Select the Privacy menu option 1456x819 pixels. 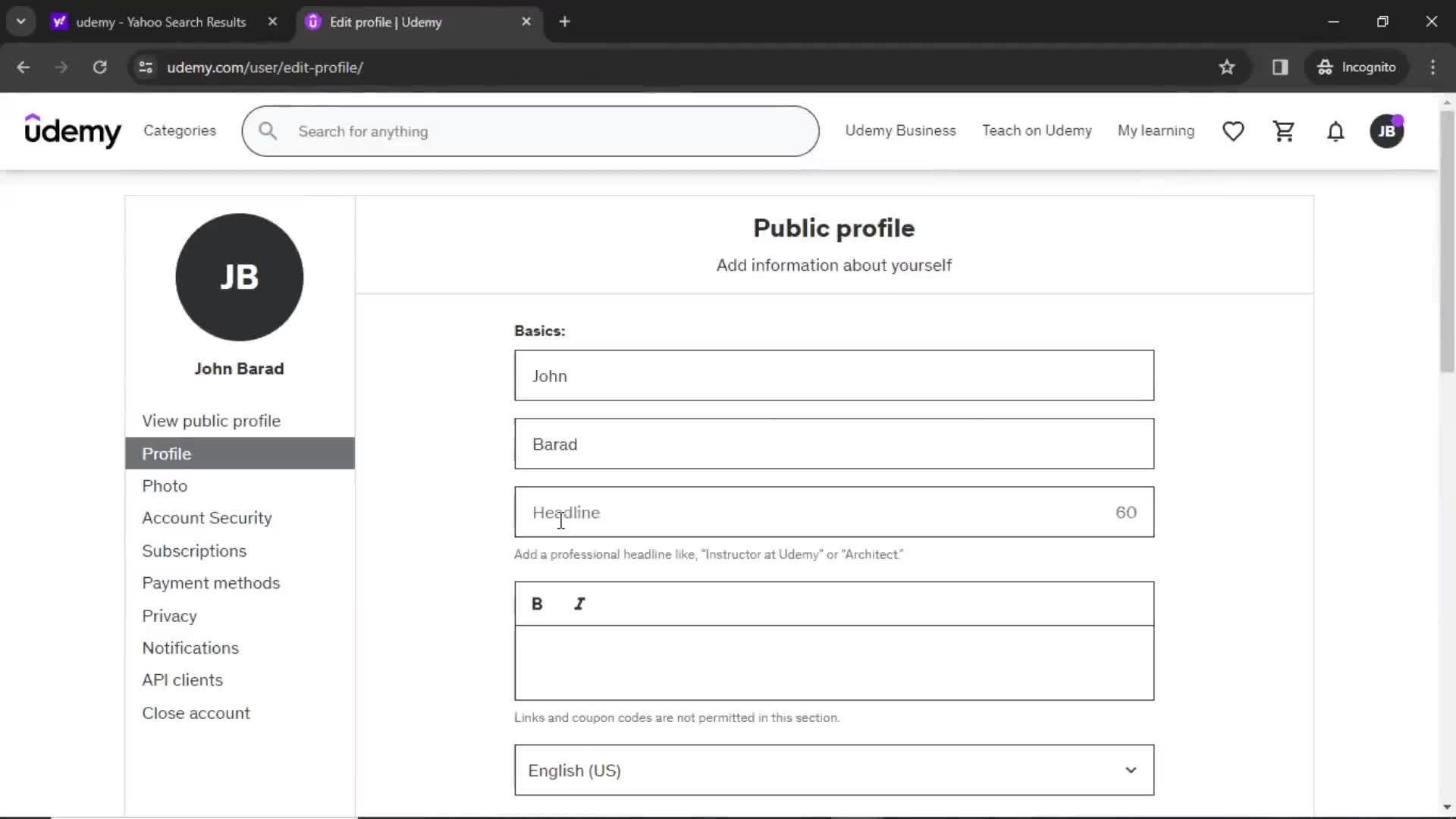[x=169, y=615]
